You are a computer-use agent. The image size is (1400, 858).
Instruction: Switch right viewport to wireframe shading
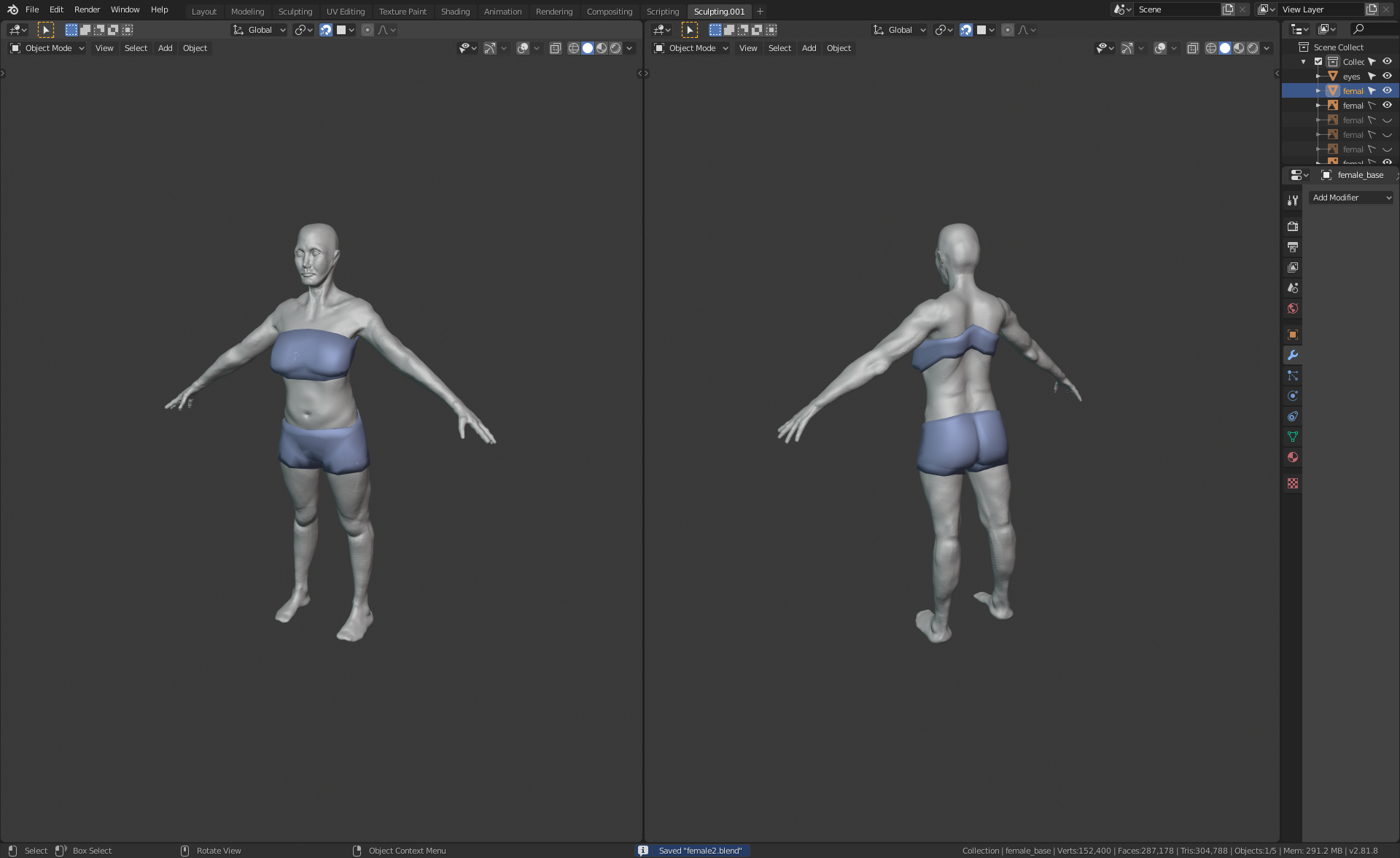click(1210, 48)
